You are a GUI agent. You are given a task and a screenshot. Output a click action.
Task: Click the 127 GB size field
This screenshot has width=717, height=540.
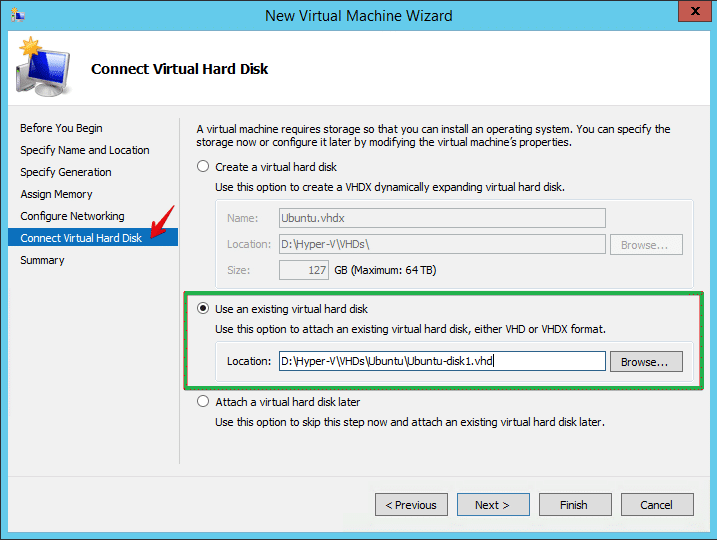pos(304,270)
